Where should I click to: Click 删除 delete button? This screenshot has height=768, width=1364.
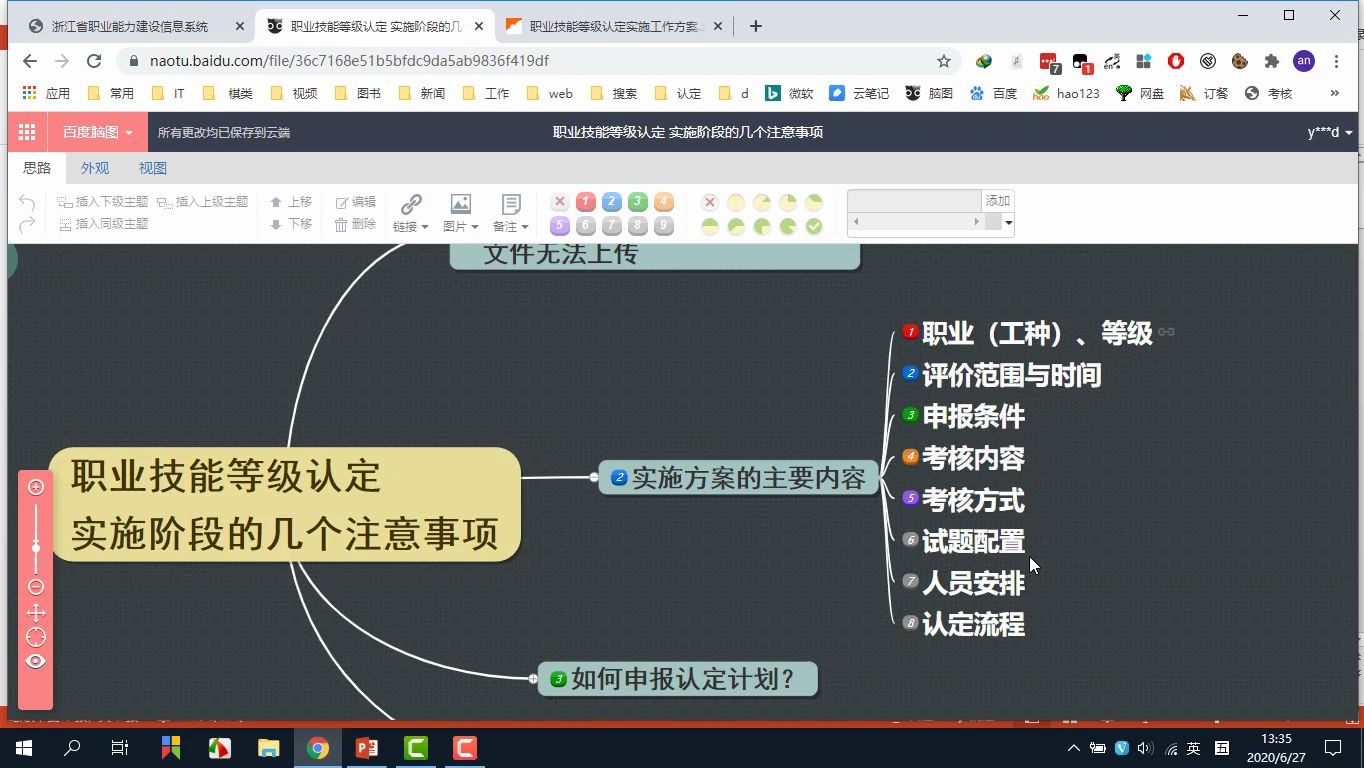[356, 224]
